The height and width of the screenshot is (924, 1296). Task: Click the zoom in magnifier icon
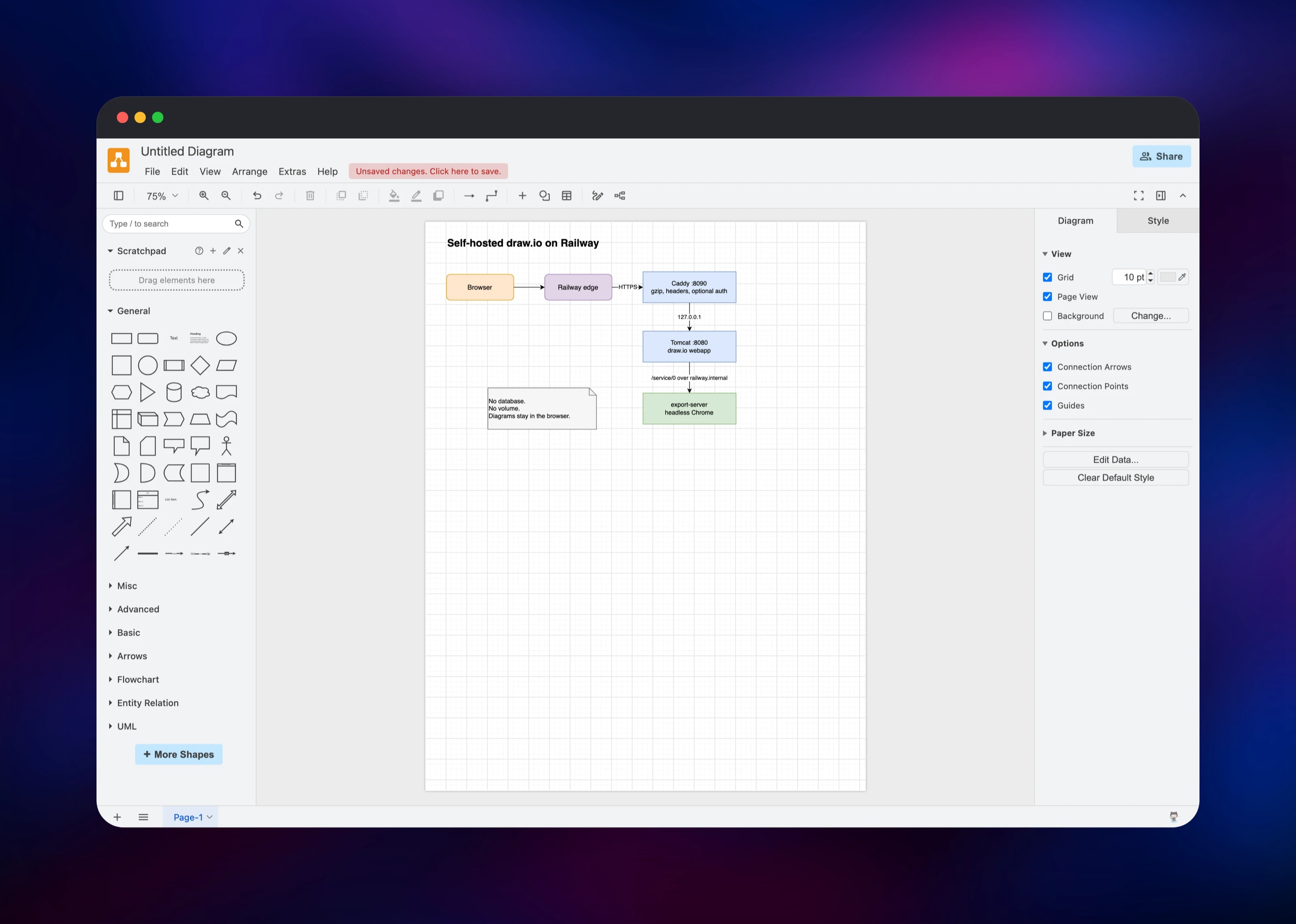[x=204, y=196]
